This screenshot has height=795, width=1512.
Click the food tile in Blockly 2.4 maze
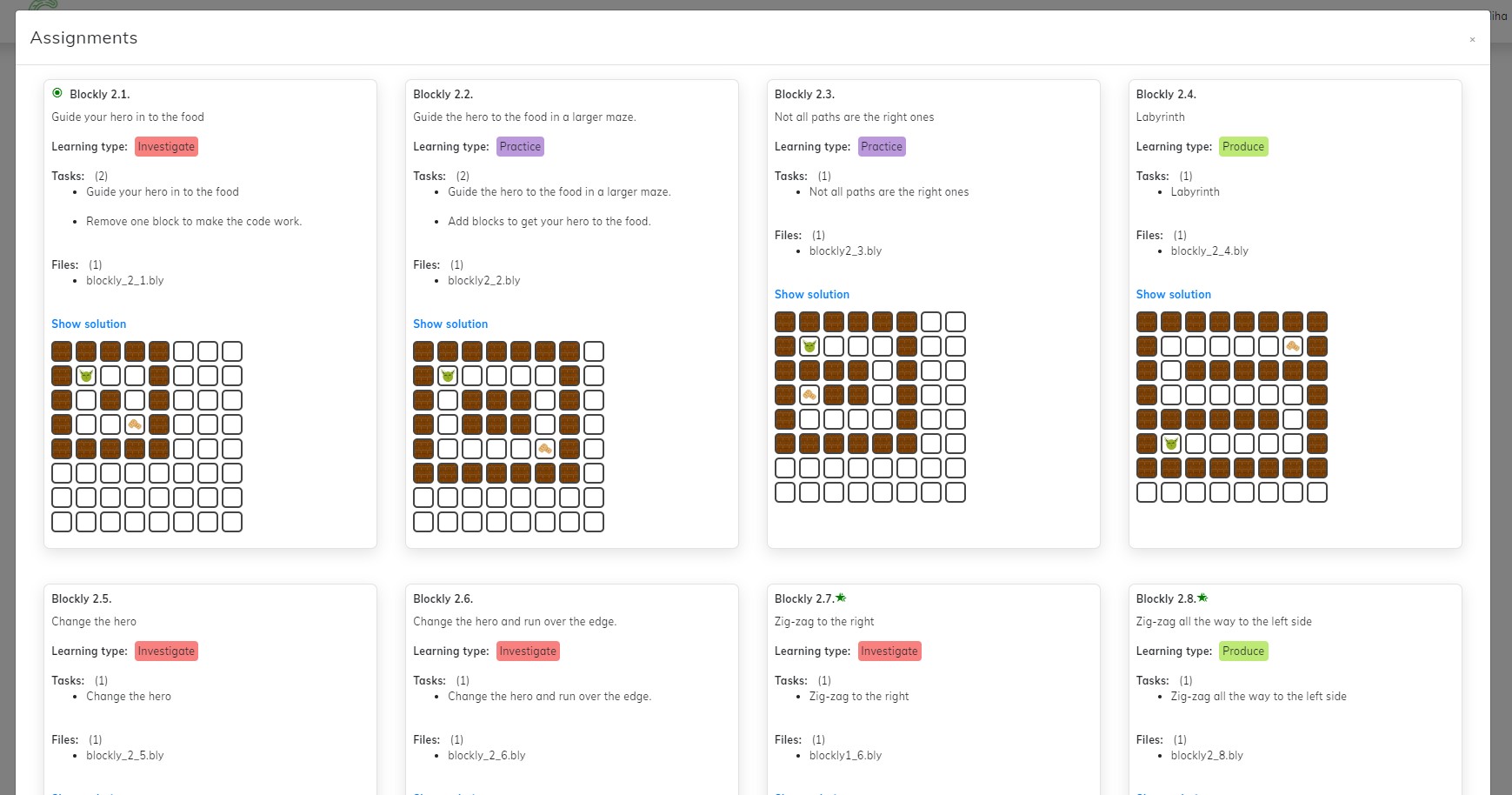pos(1293,345)
